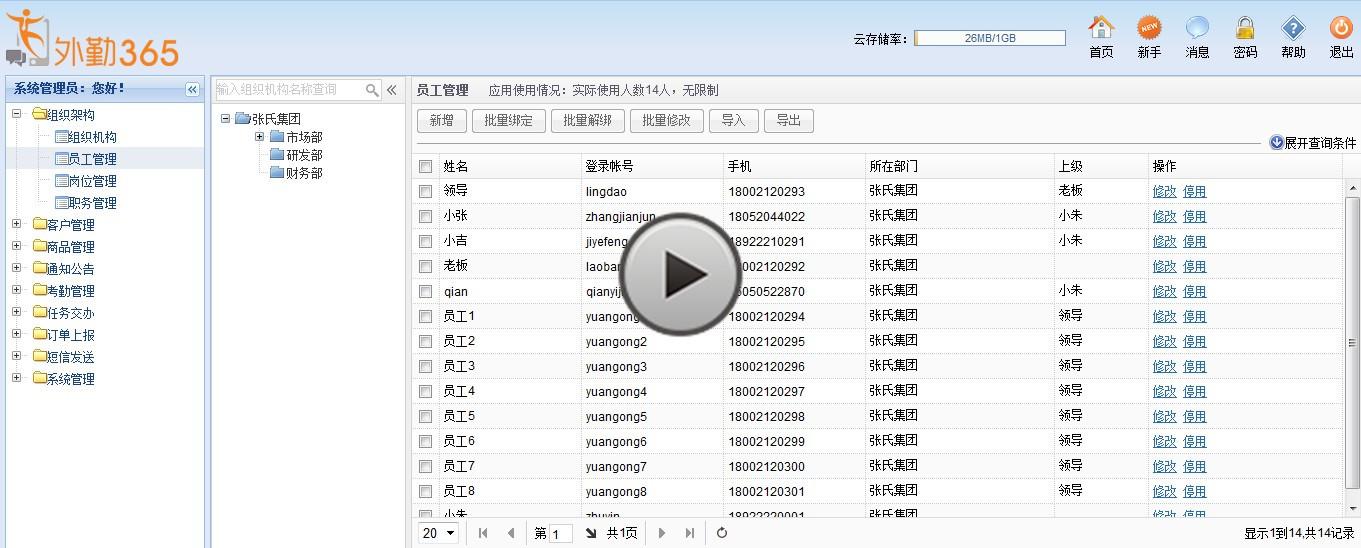Open 岗位管理 in the sidebar
Image resolution: width=1361 pixels, height=548 pixels.
(92, 181)
